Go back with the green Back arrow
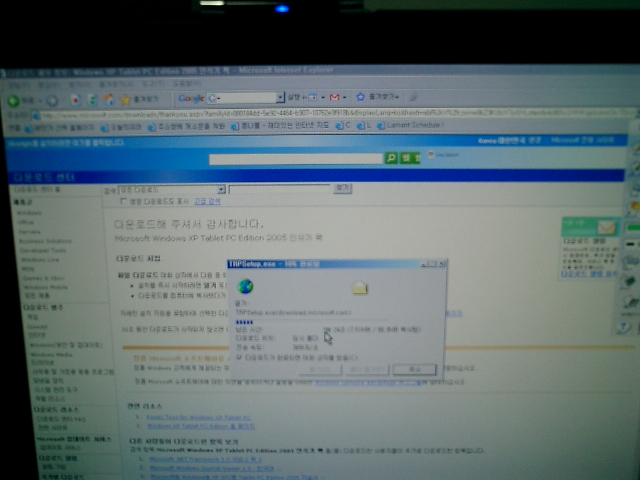 (x=13, y=100)
